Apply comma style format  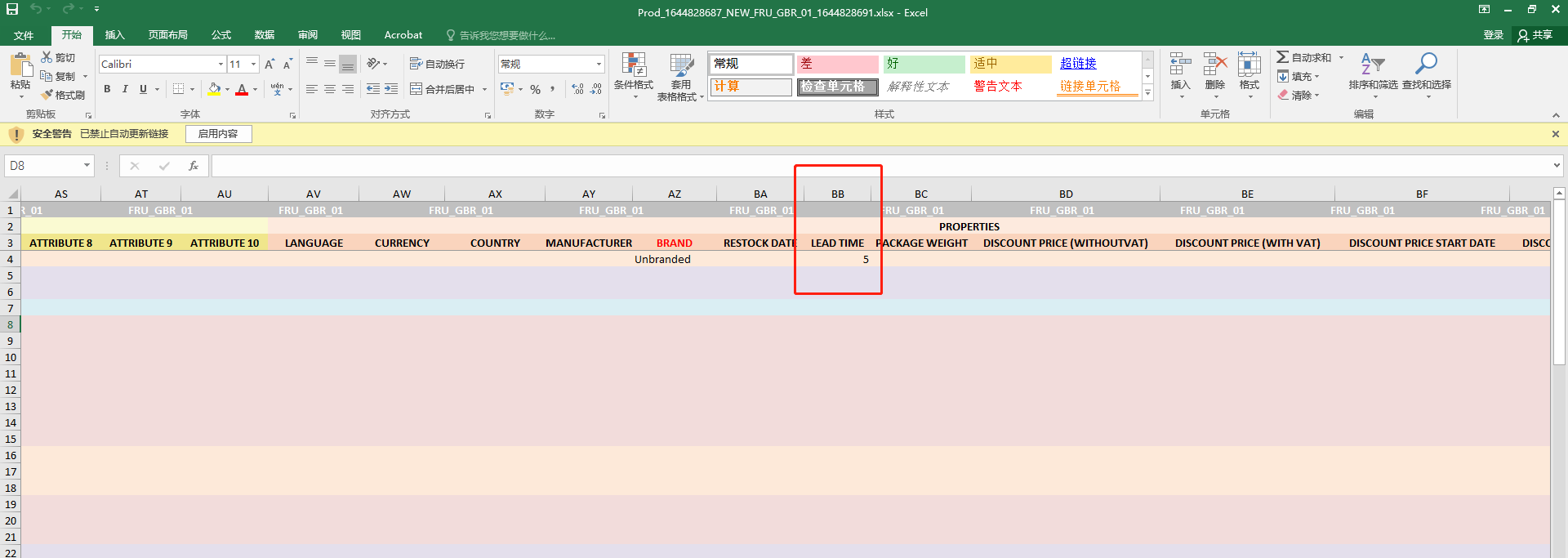pos(553,89)
